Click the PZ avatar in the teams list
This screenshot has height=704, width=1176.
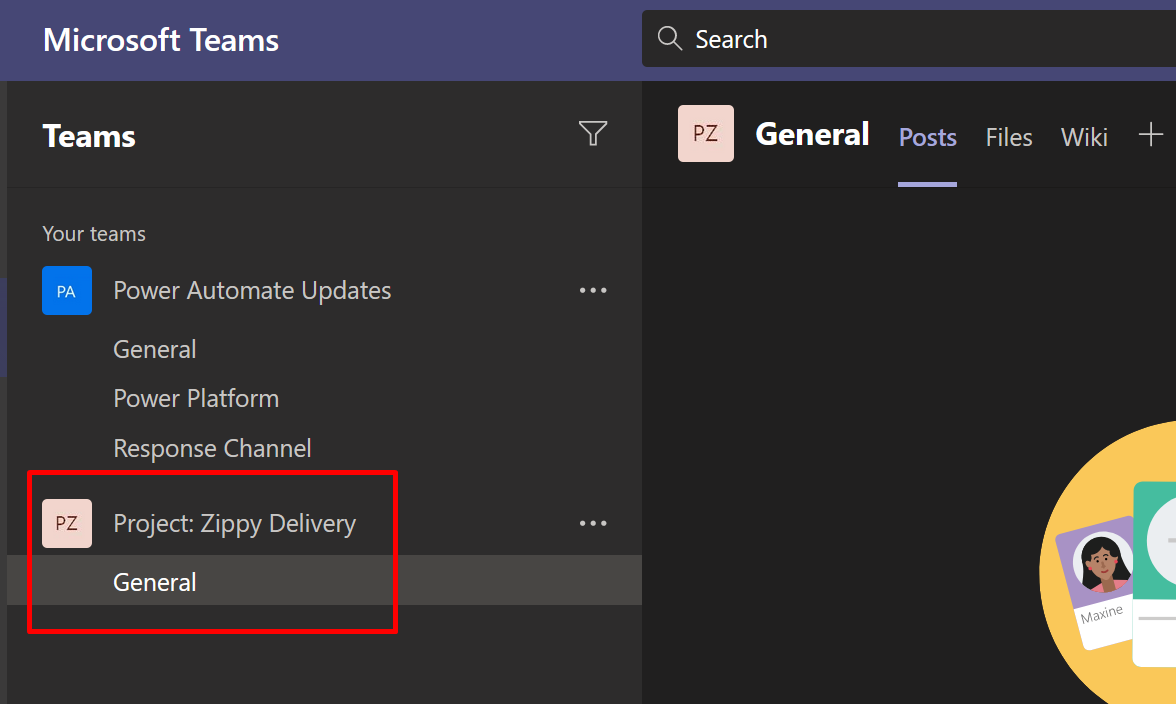coord(67,524)
